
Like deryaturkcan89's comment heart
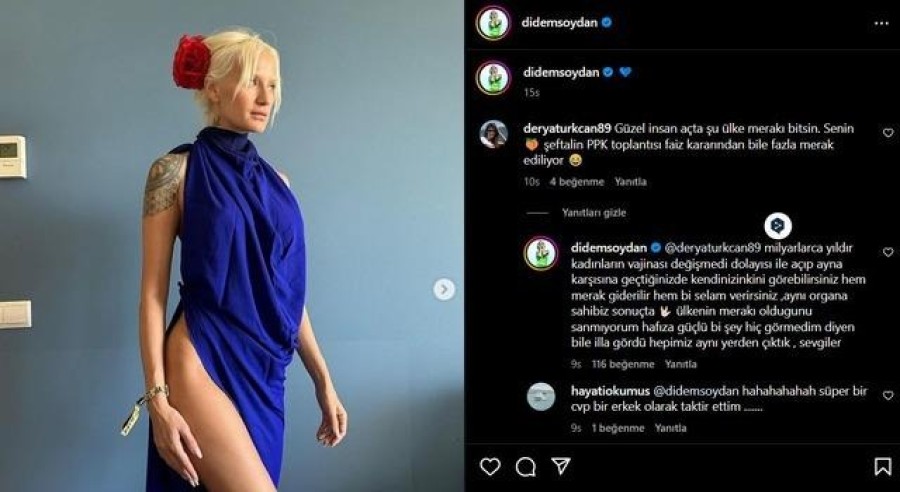click(x=888, y=133)
